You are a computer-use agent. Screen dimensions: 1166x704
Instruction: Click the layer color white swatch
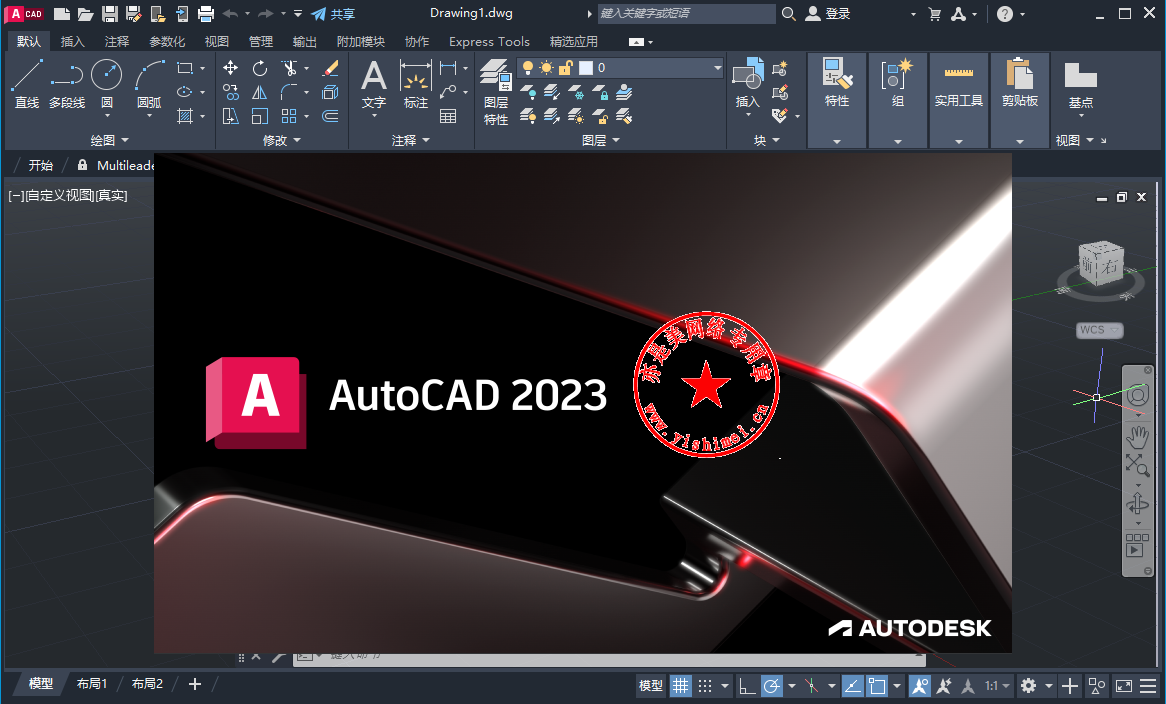pos(586,68)
